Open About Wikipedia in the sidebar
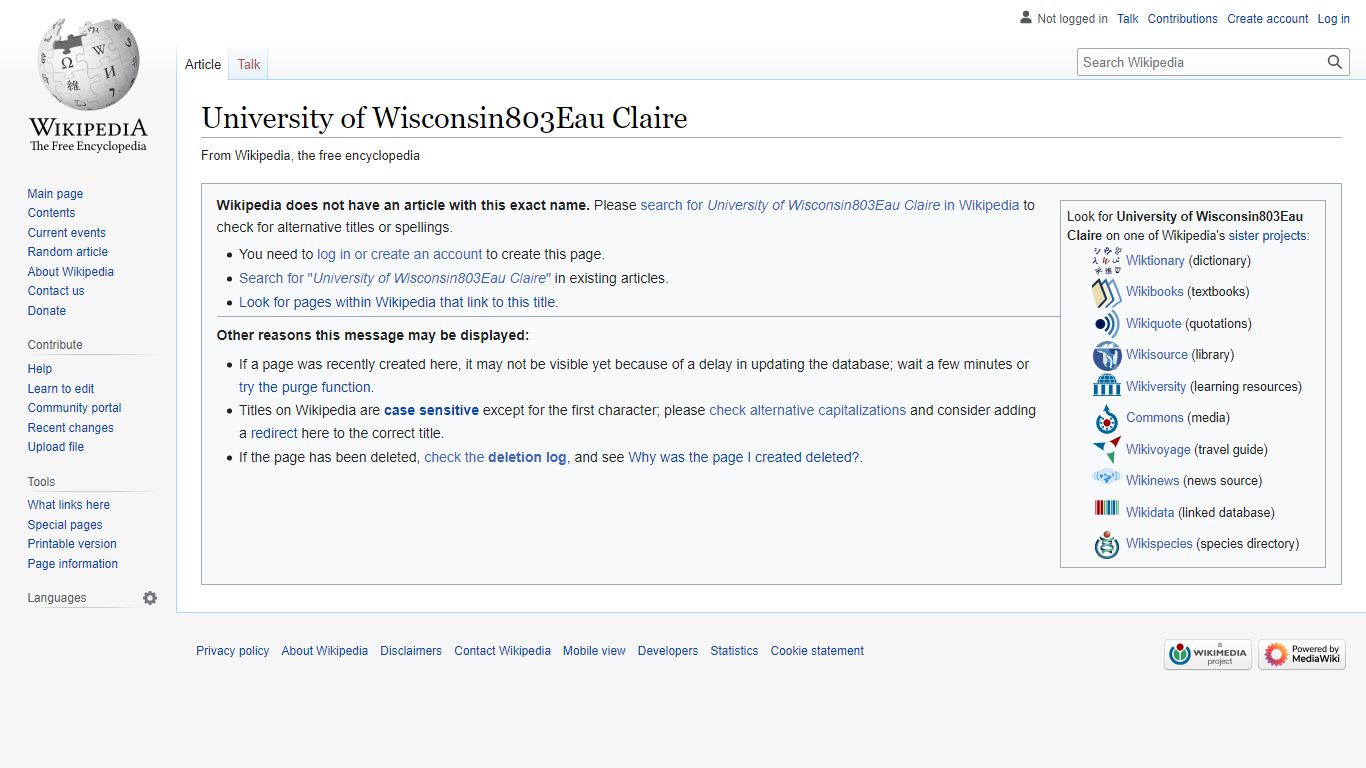Screen dimensions: 1366x768 [70, 272]
